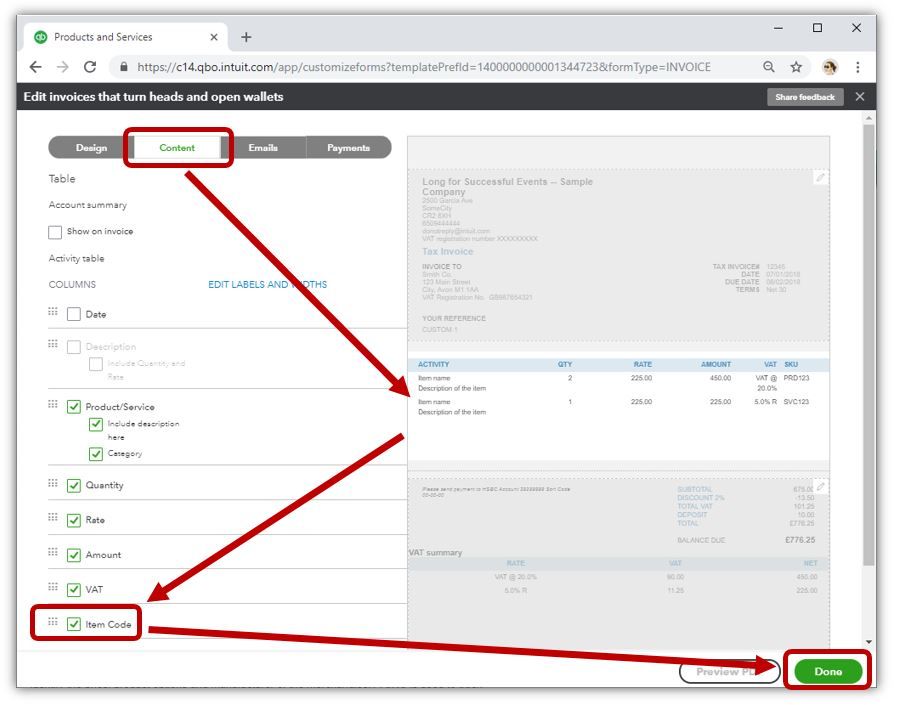Viewport: 898px width, 705px height.
Task: Reload the page with the refresh icon
Action: [90, 67]
